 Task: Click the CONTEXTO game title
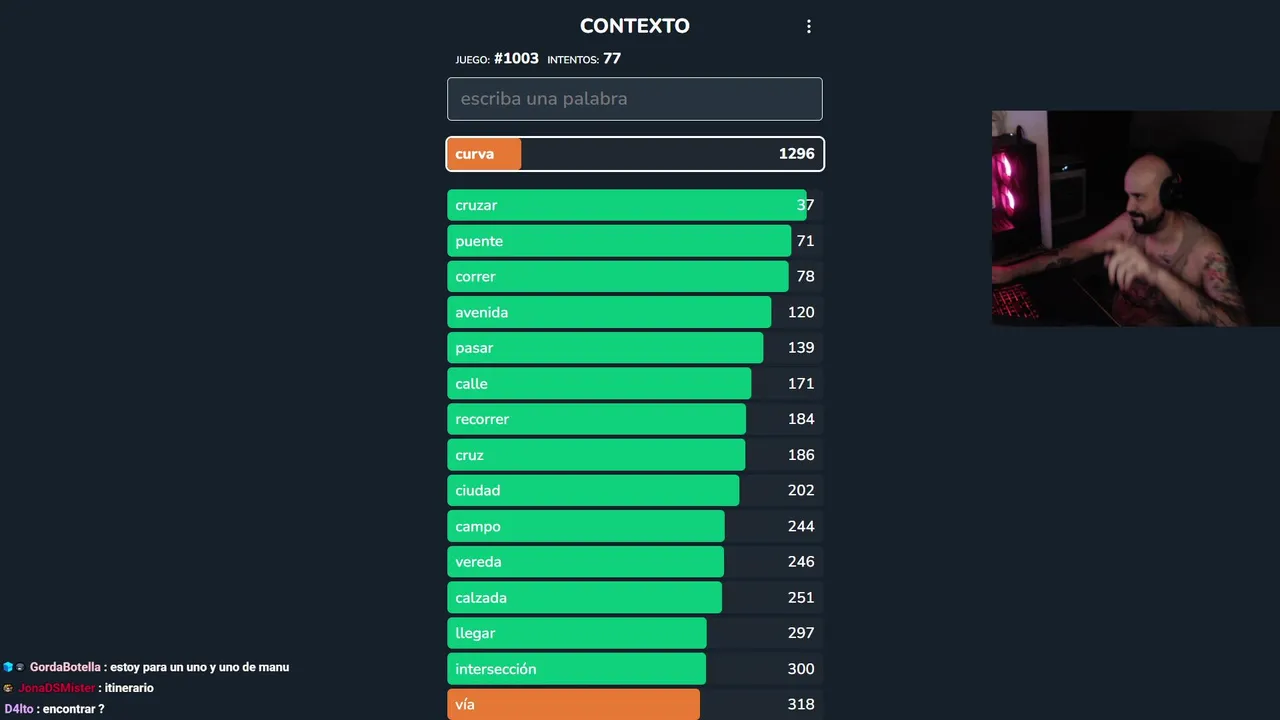pos(634,26)
